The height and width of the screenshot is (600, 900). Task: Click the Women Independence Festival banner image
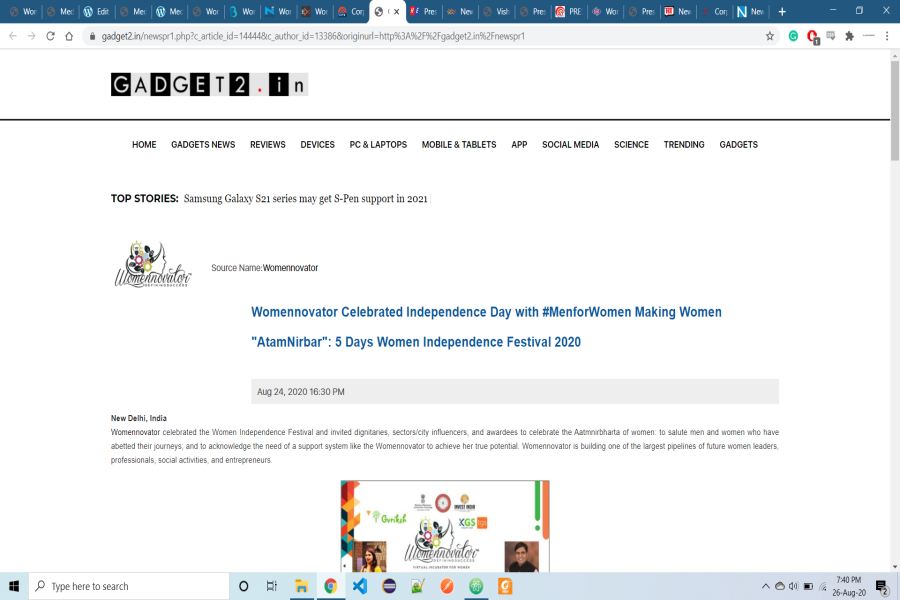pyautogui.click(x=445, y=526)
